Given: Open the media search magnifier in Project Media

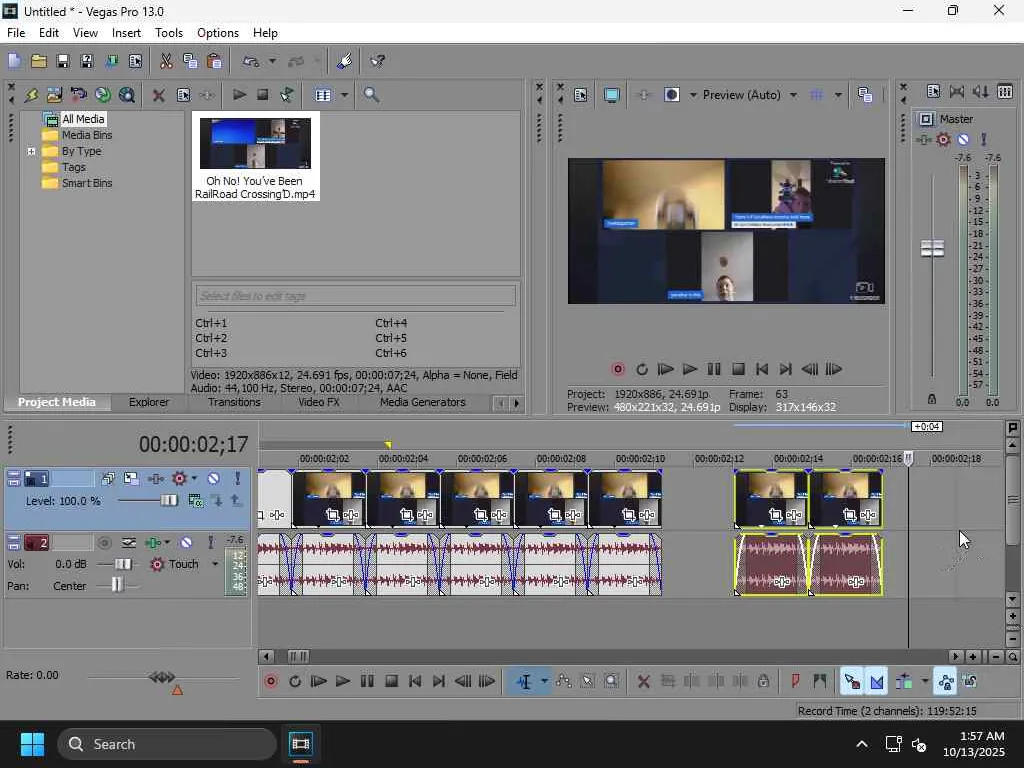Looking at the screenshot, I should 371,95.
